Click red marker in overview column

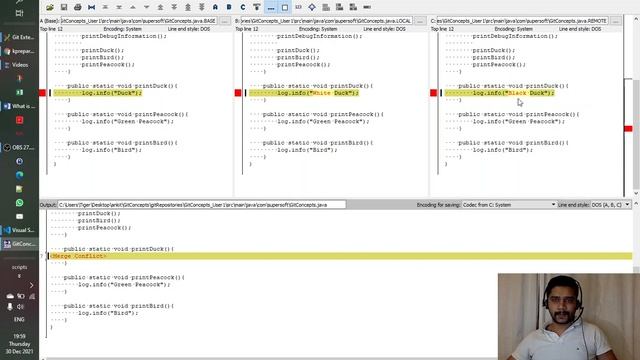pyautogui.click(x=628, y=129)
